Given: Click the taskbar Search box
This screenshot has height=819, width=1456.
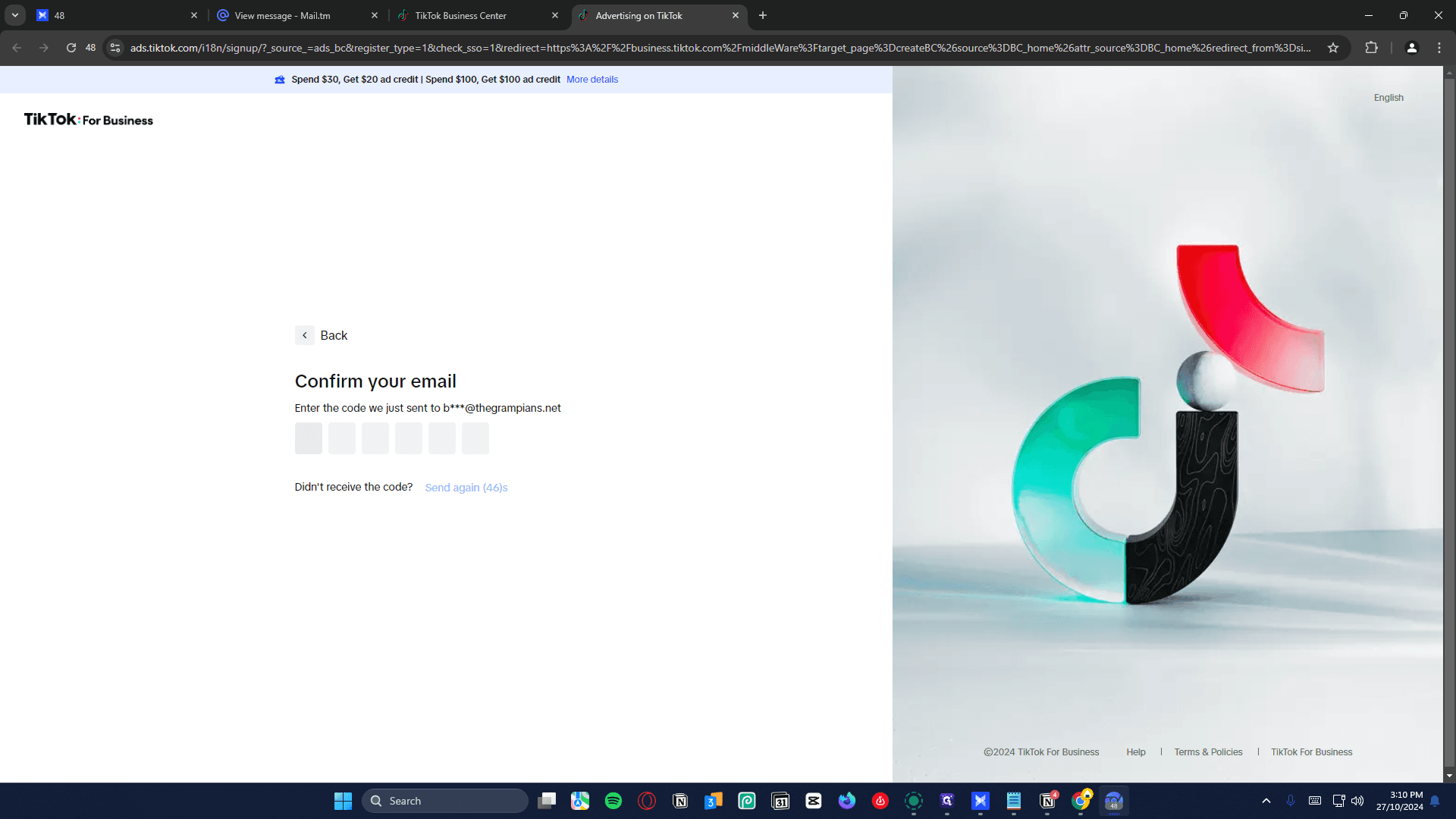Looking at the screenshot, I should 444,801.
